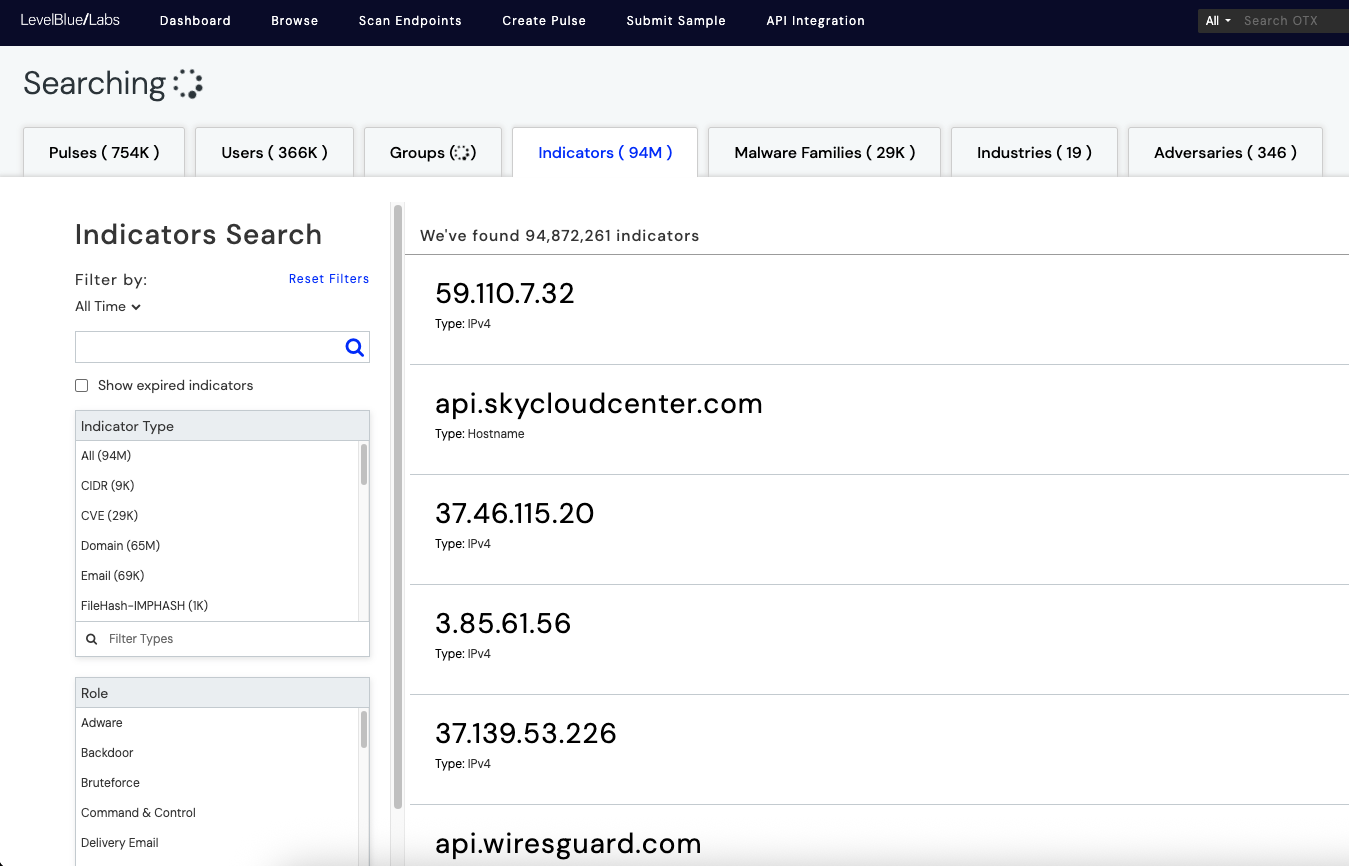Image resolution: width=1349 pixels, height=866 pixels.
Task: Click the indicators search text field
Action: [208, 347]
